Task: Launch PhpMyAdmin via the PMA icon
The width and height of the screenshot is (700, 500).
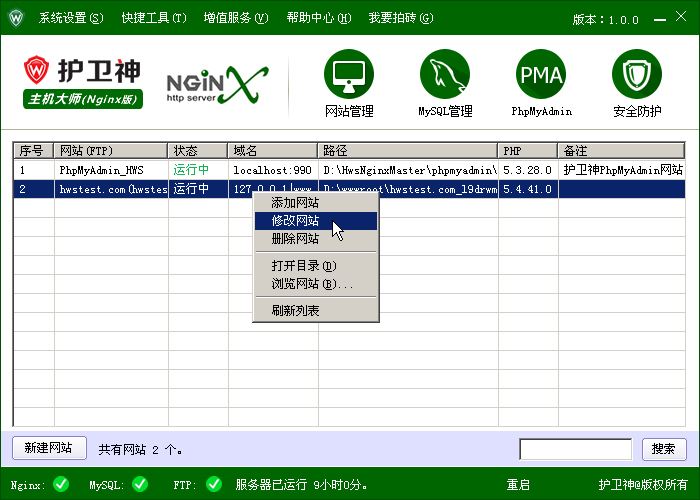Action: pos(541,74)
